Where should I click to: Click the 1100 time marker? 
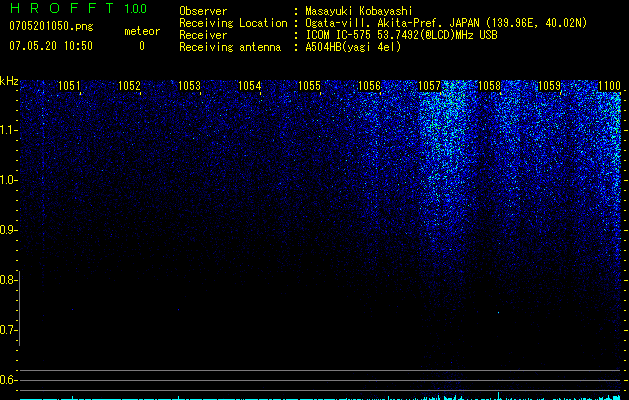point(609,86)
